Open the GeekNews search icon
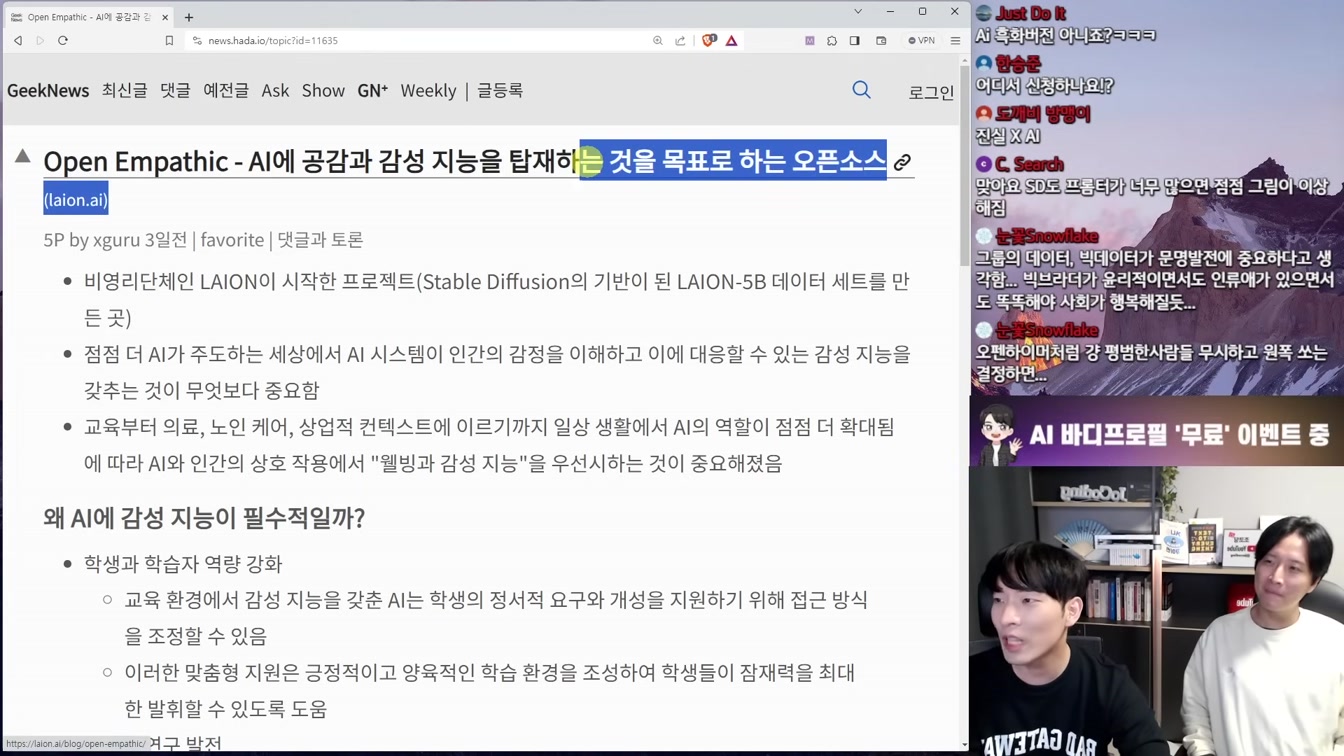The image size is (1344, 756). point(861,90)
